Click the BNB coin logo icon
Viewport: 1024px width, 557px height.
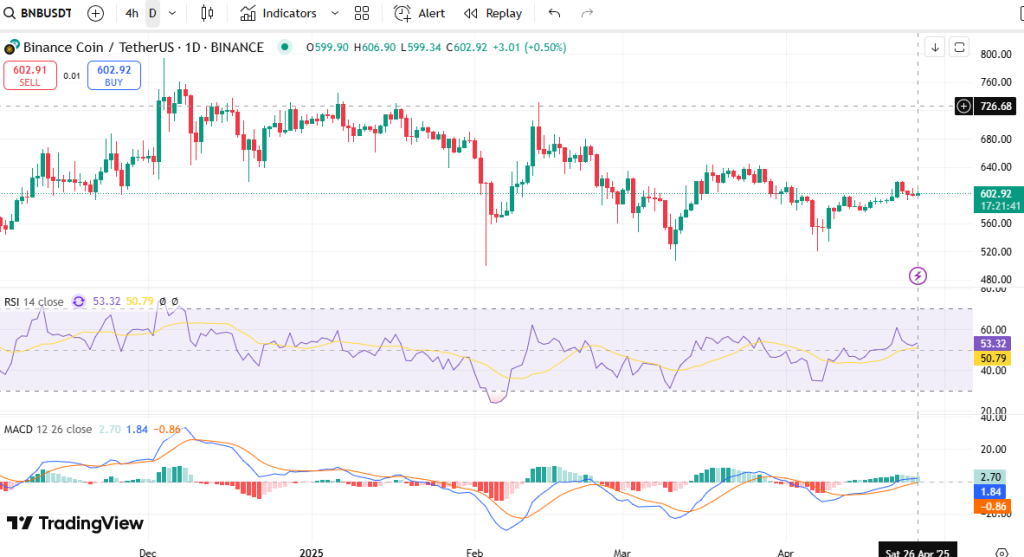[x=11, y=48]
